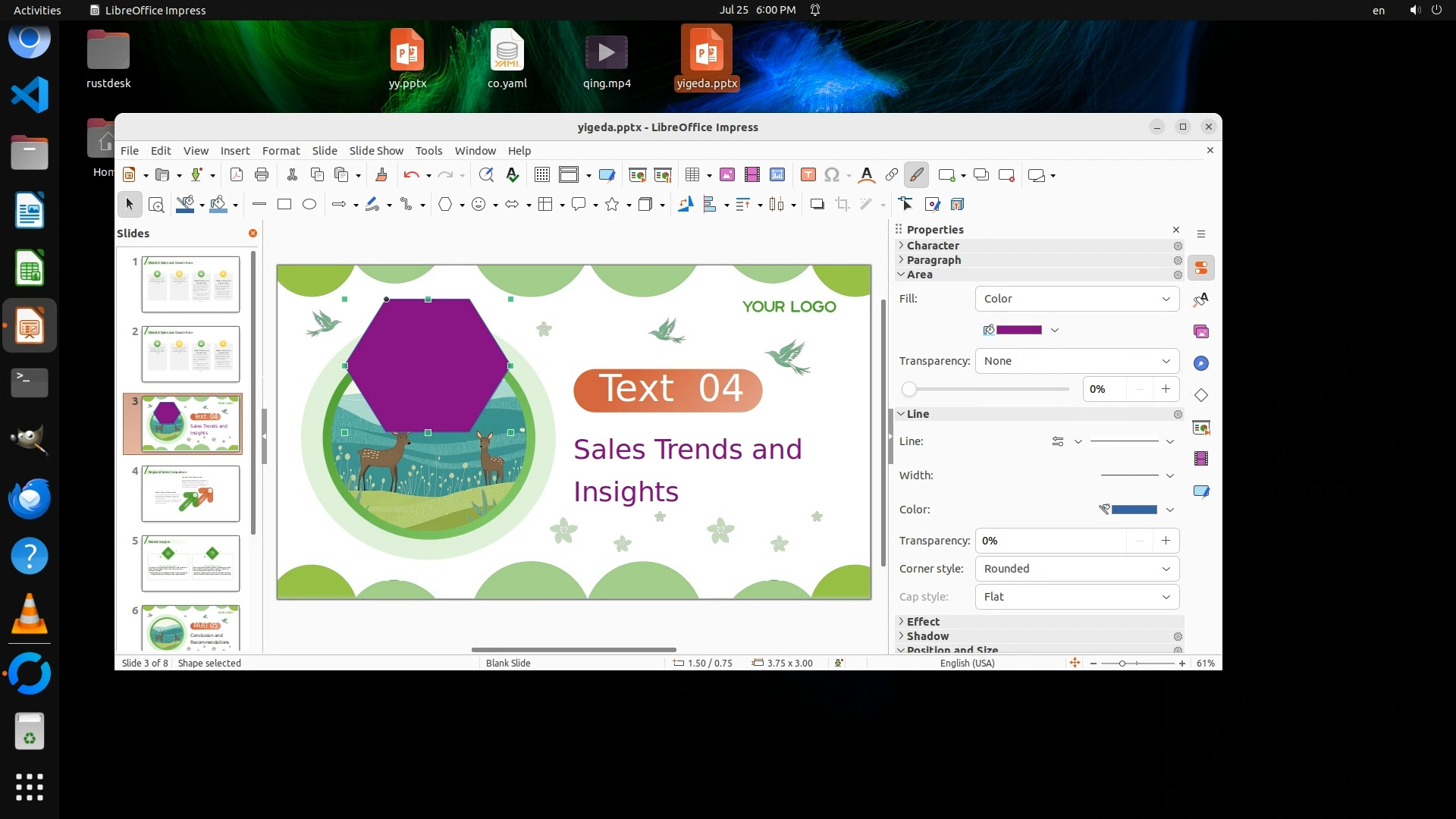The height and width of the screenshot is (819, 1456).
Task: Click the Clone Formatting paintbrush
Action: pos(381,175)
